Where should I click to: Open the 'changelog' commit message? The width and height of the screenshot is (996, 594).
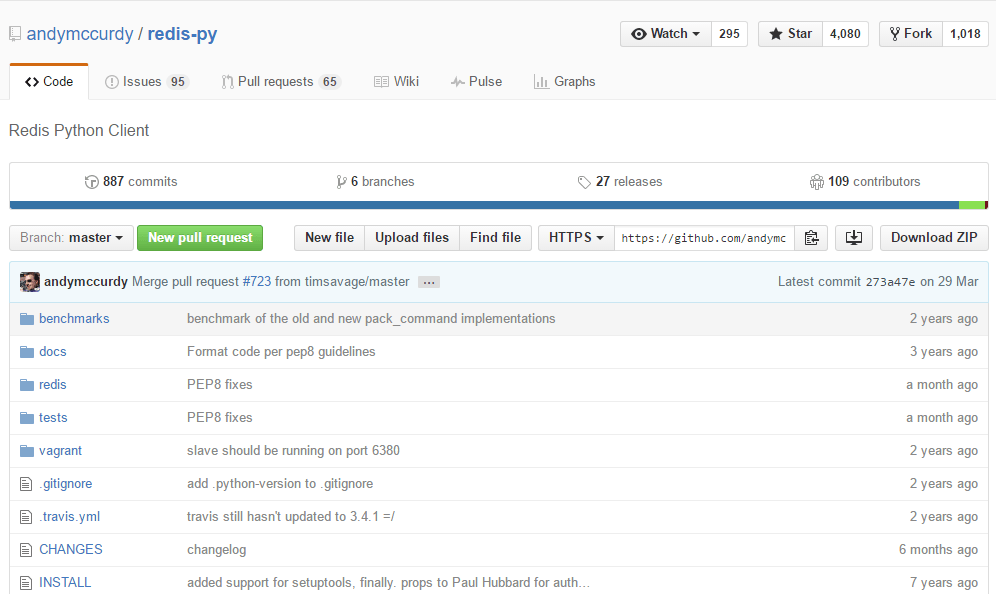click(217, 550)
